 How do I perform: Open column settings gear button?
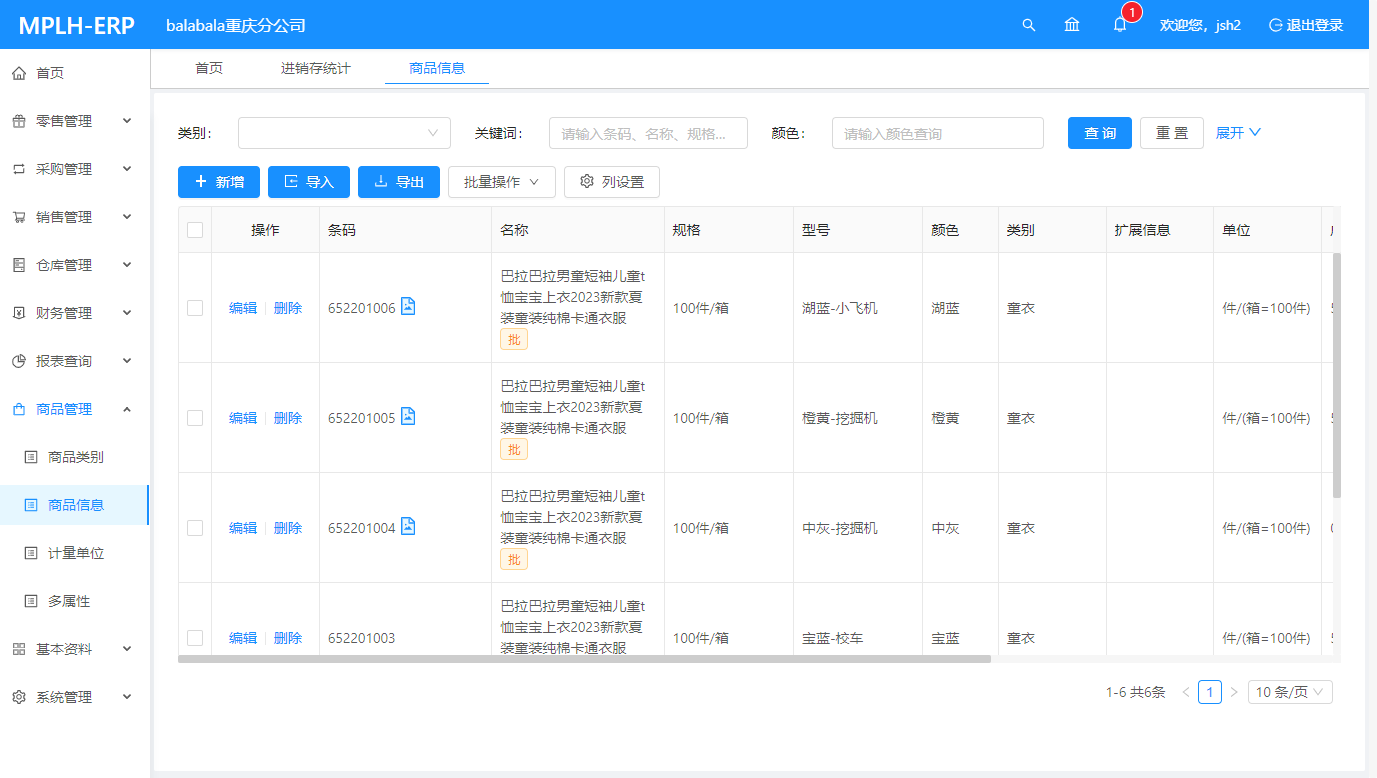click(611, 182)
